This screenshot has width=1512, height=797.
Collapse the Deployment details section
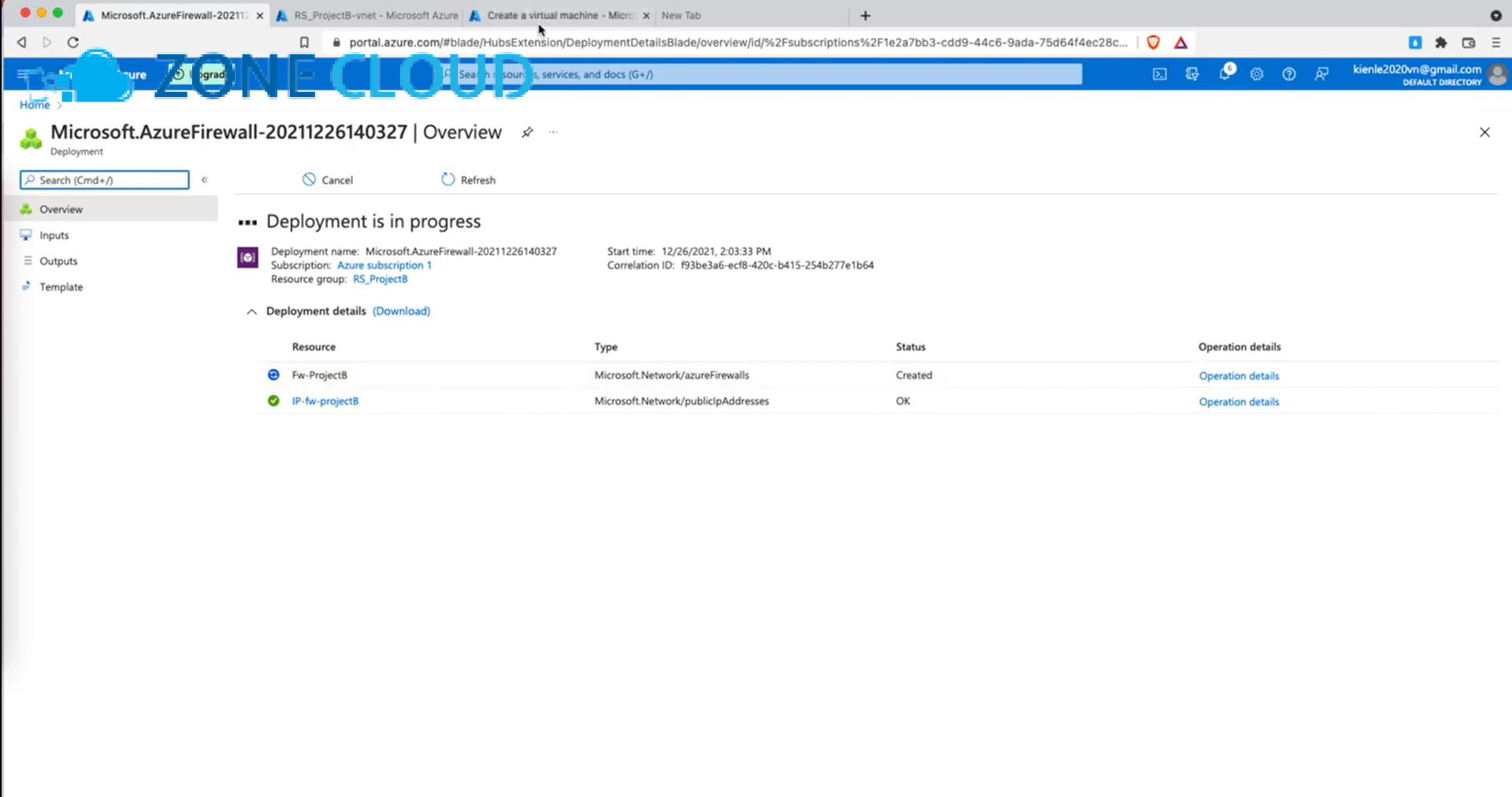pos(251,312)
